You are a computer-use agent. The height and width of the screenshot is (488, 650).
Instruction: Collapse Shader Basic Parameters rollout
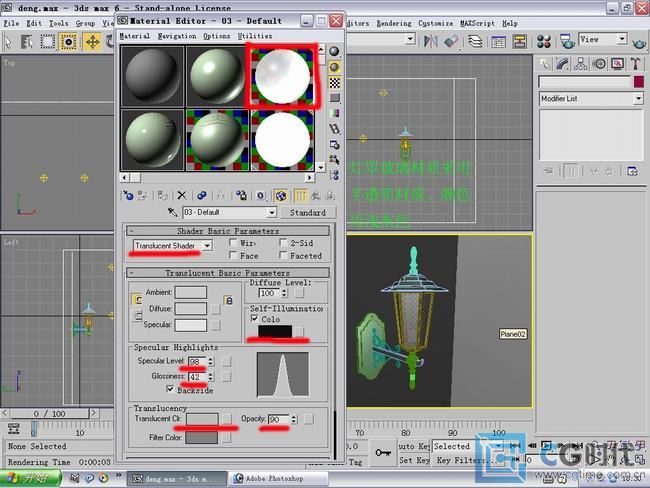pos(228,231)
